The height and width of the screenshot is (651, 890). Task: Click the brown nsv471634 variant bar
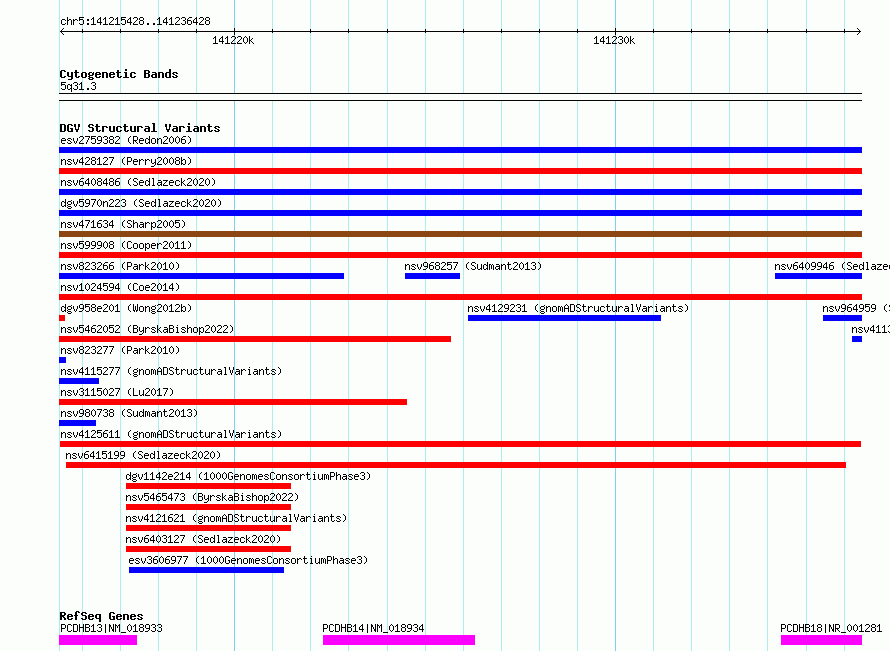[460, 234]
